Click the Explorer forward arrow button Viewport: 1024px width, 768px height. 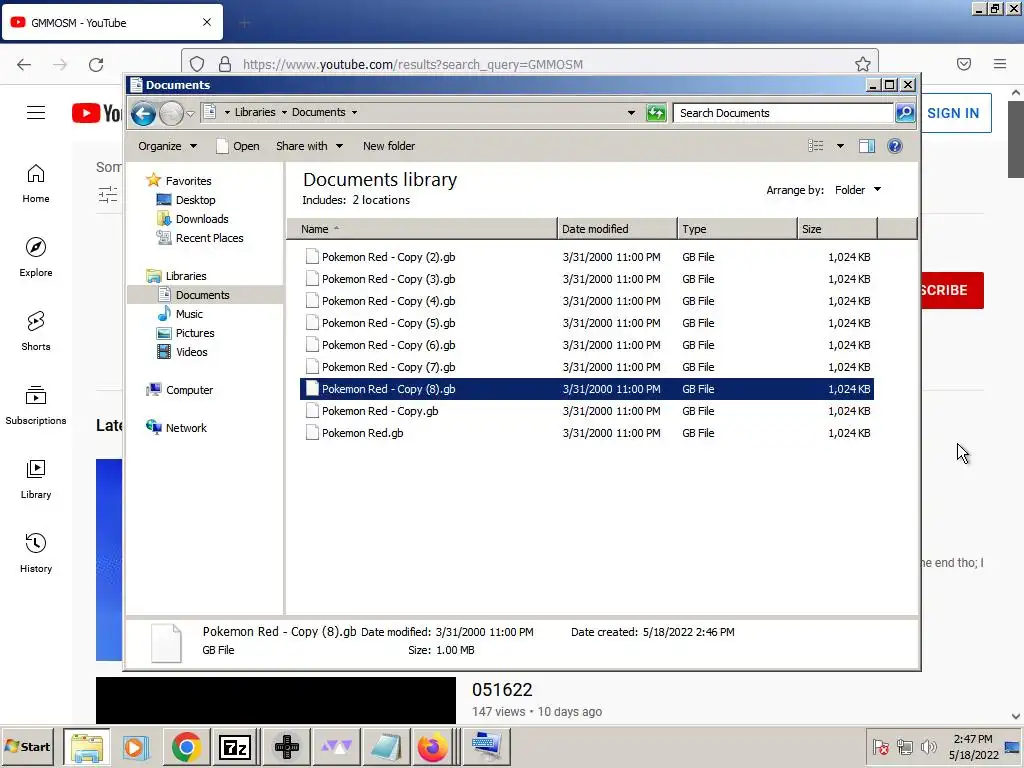coord(171,114)
